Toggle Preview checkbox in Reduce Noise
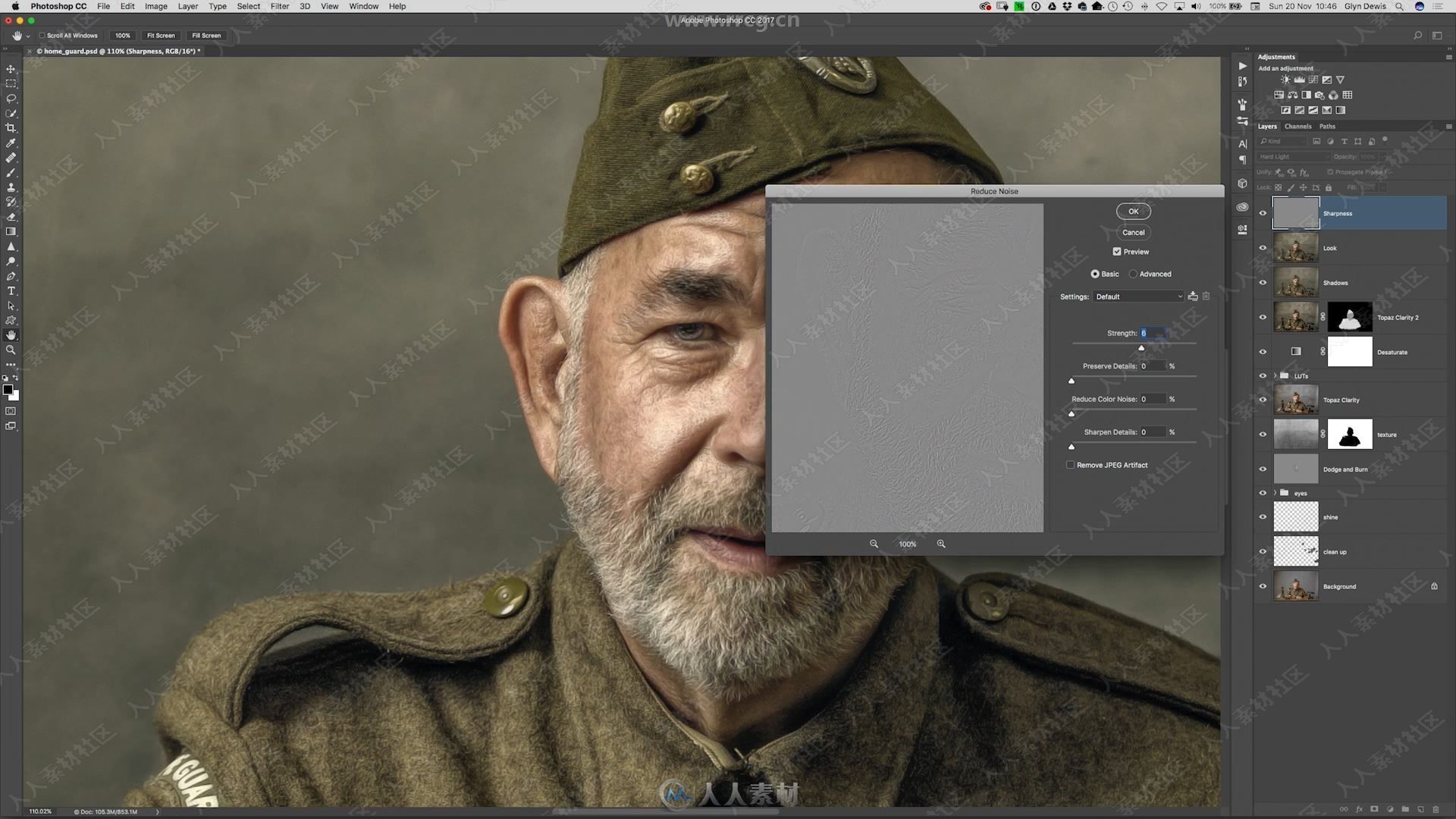Viewport: 1456px width, 819px height. (1117, 251)
